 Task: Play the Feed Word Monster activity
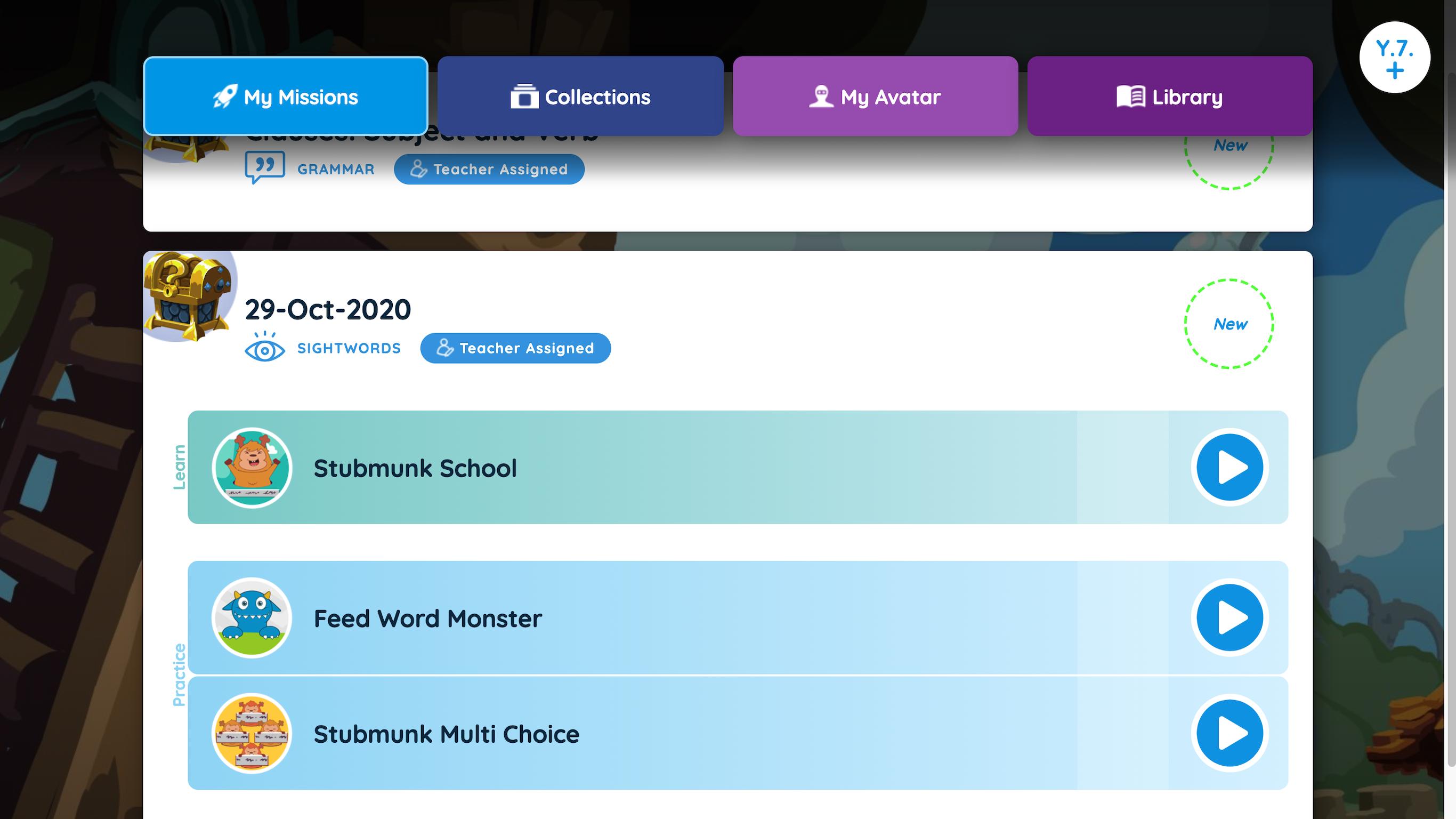point(1229,617)
